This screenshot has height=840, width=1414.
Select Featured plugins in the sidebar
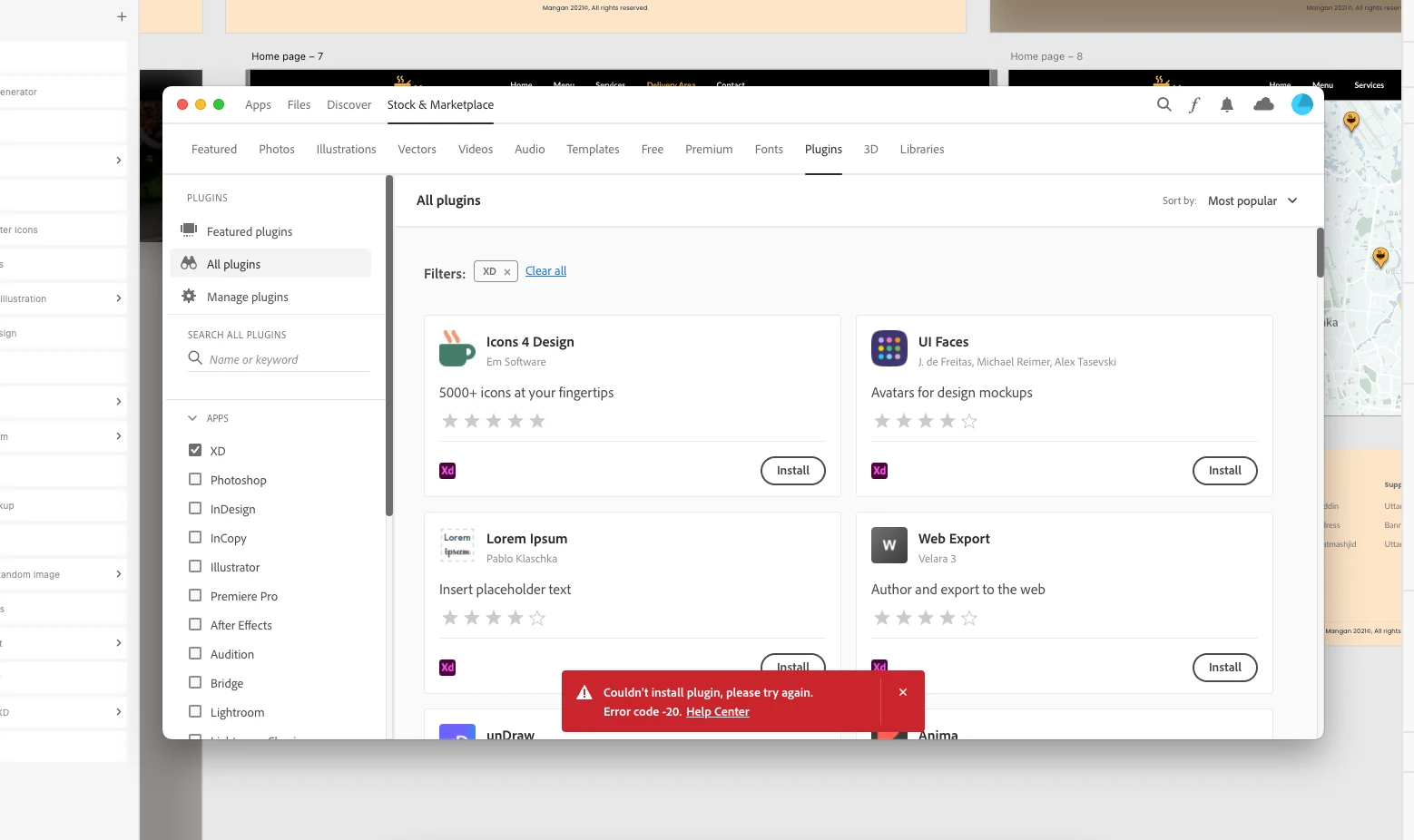(x=270, y=231)
